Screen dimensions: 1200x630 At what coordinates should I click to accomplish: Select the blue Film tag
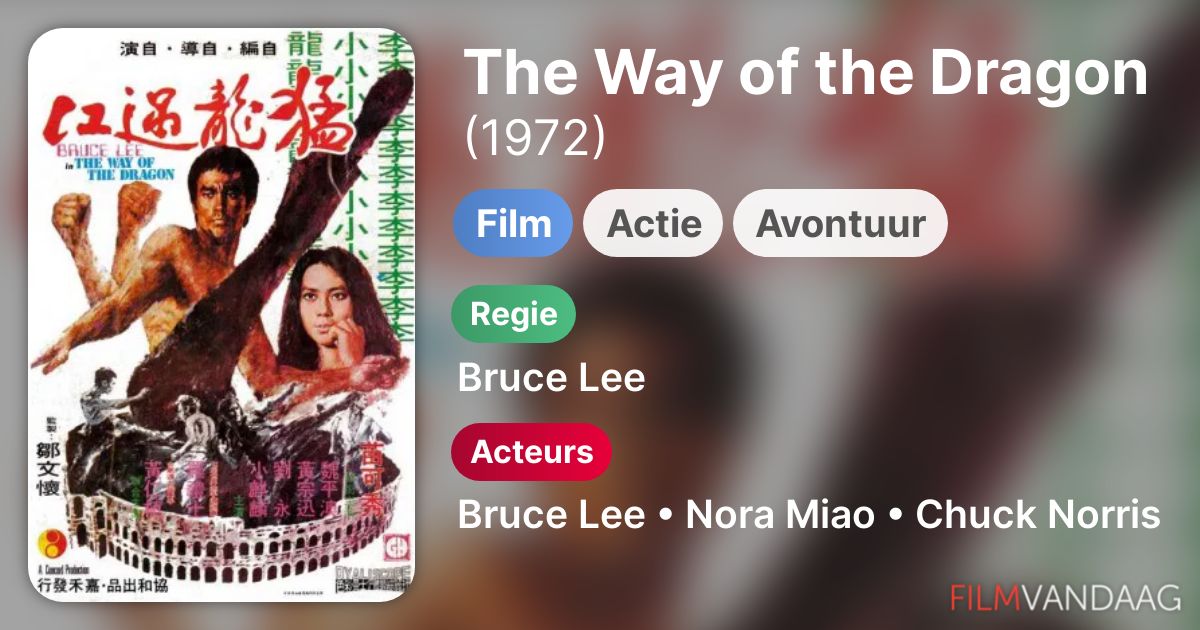(513, 223)
